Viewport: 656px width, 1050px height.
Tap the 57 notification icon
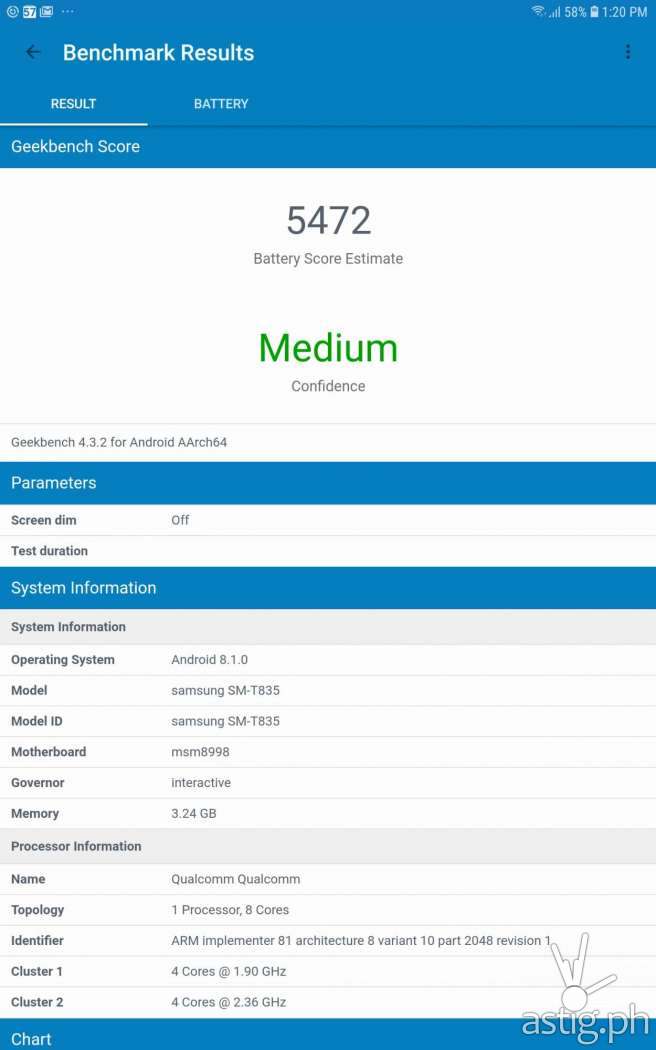point(29,11)
